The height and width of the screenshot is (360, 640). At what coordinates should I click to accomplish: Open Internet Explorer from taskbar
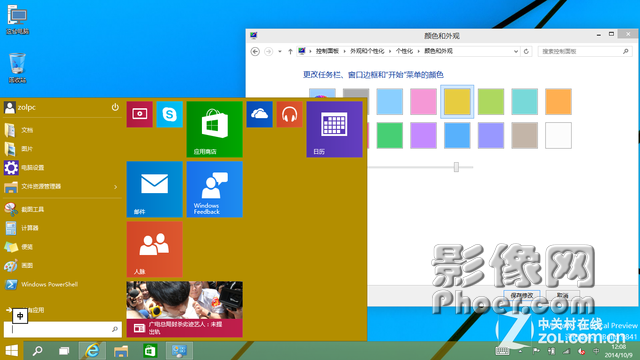tap(92, 351)
